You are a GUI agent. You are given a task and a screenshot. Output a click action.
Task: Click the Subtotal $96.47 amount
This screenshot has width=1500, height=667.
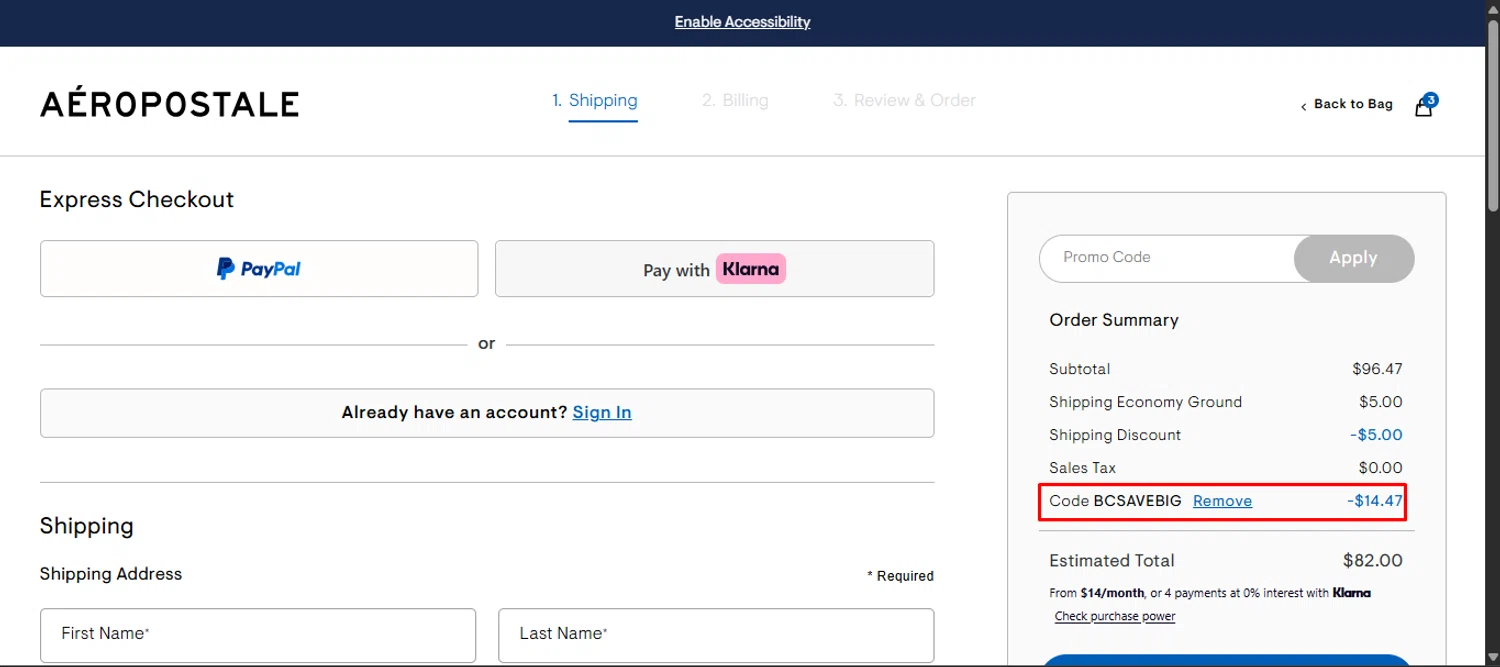click(1377, 369)
